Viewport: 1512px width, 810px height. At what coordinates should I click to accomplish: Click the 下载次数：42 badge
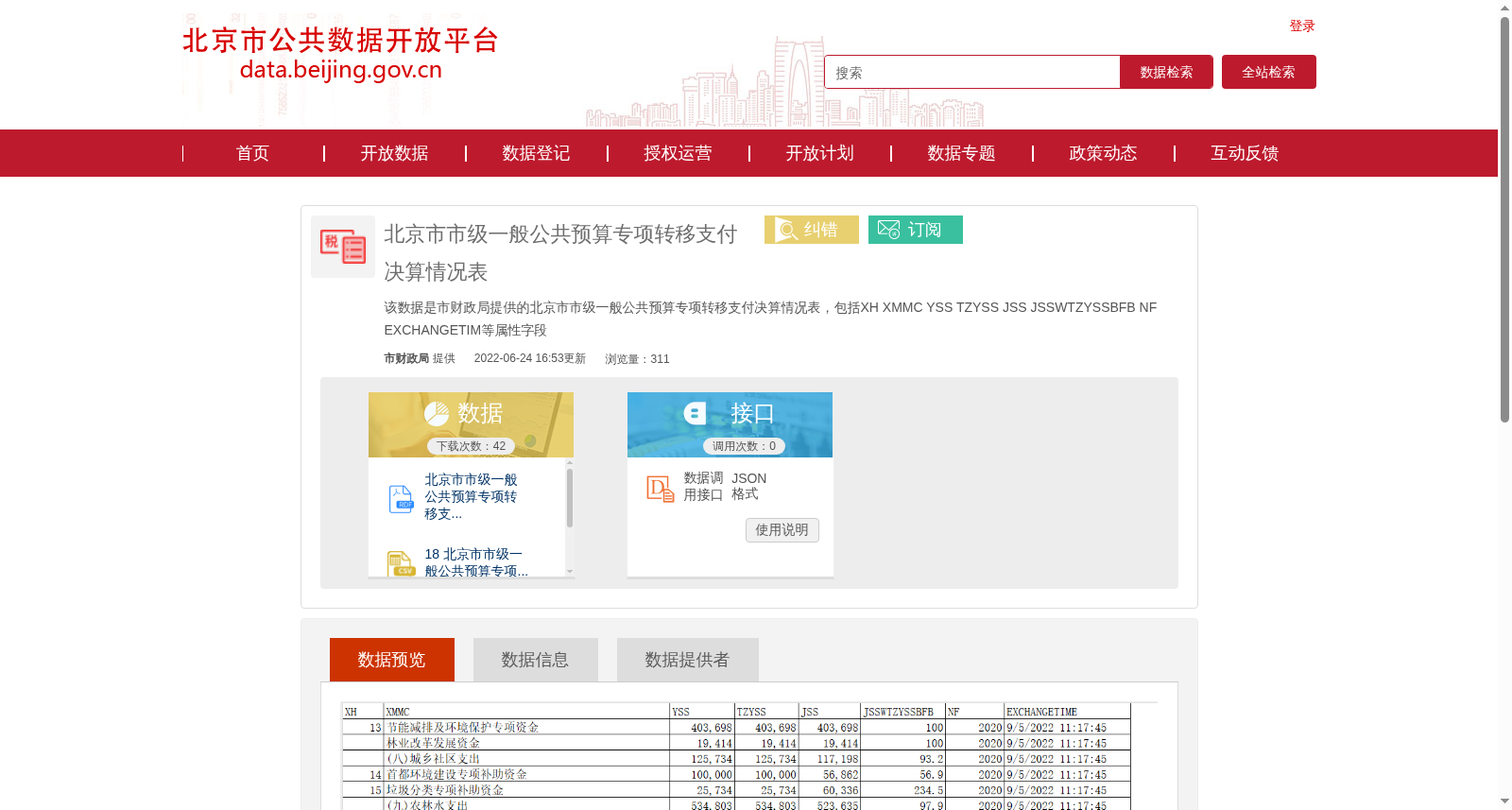[471, 446]
